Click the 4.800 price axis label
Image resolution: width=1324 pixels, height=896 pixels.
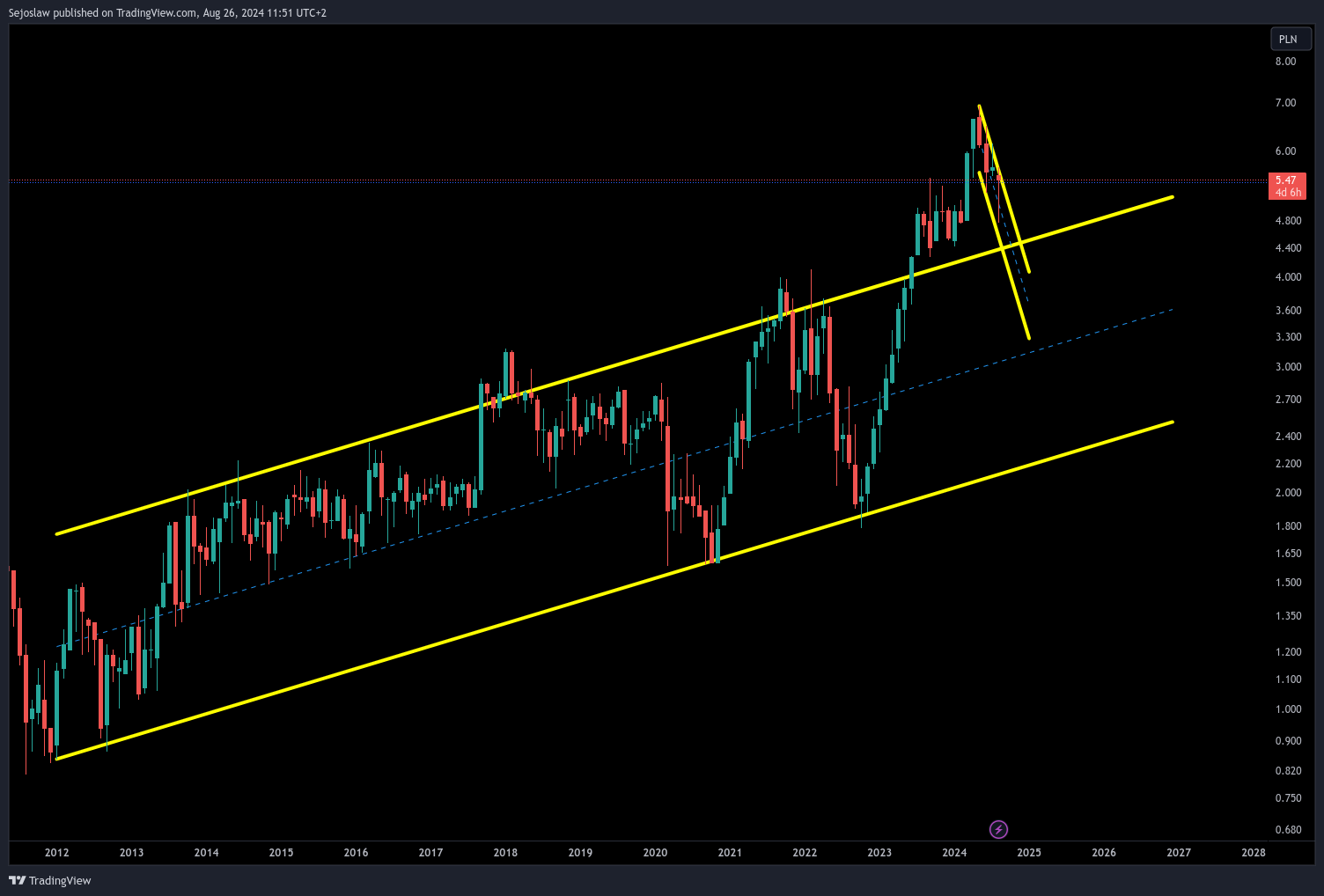[x=1288, y=221]
